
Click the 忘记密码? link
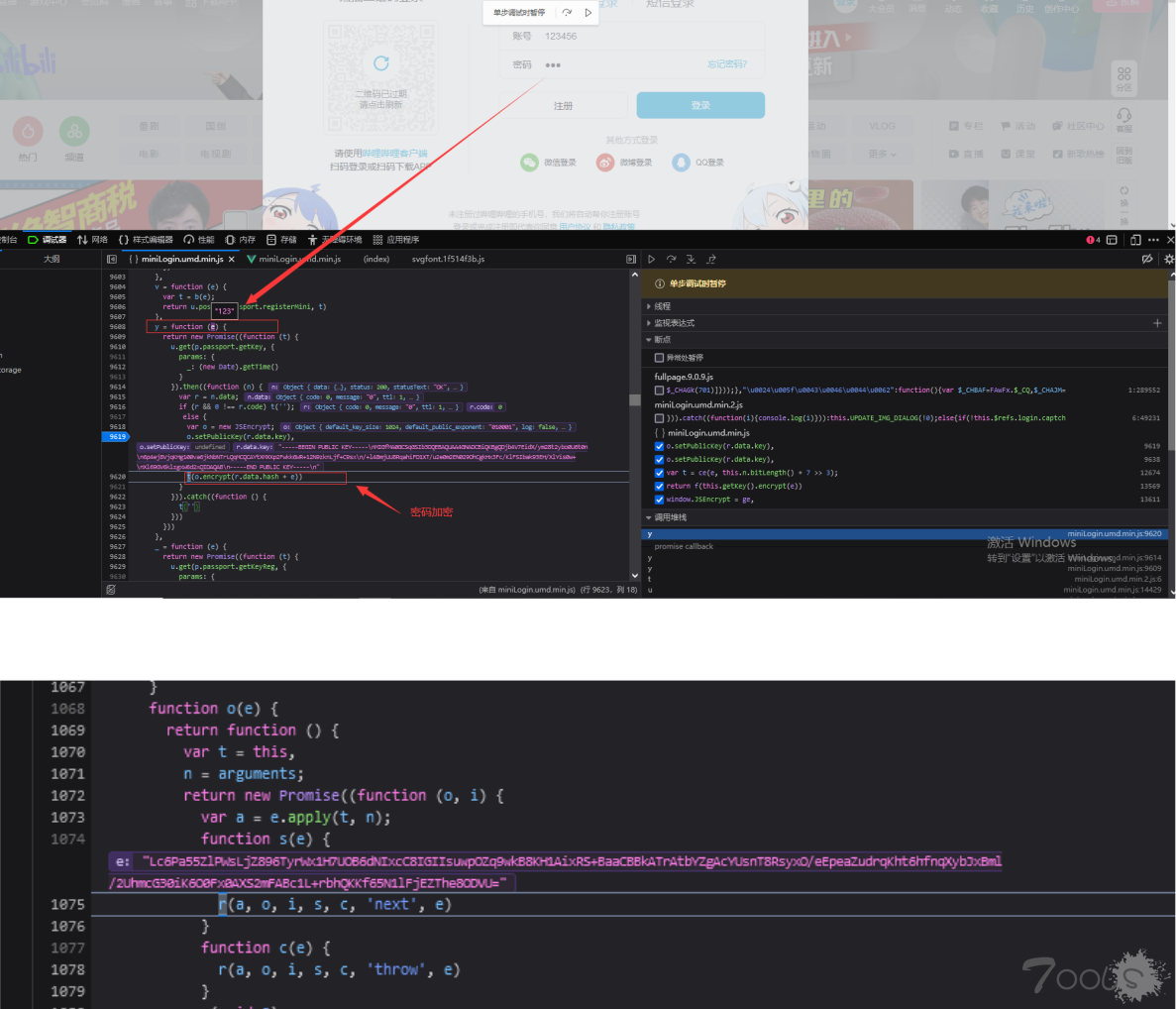click(x=726, y=64)
